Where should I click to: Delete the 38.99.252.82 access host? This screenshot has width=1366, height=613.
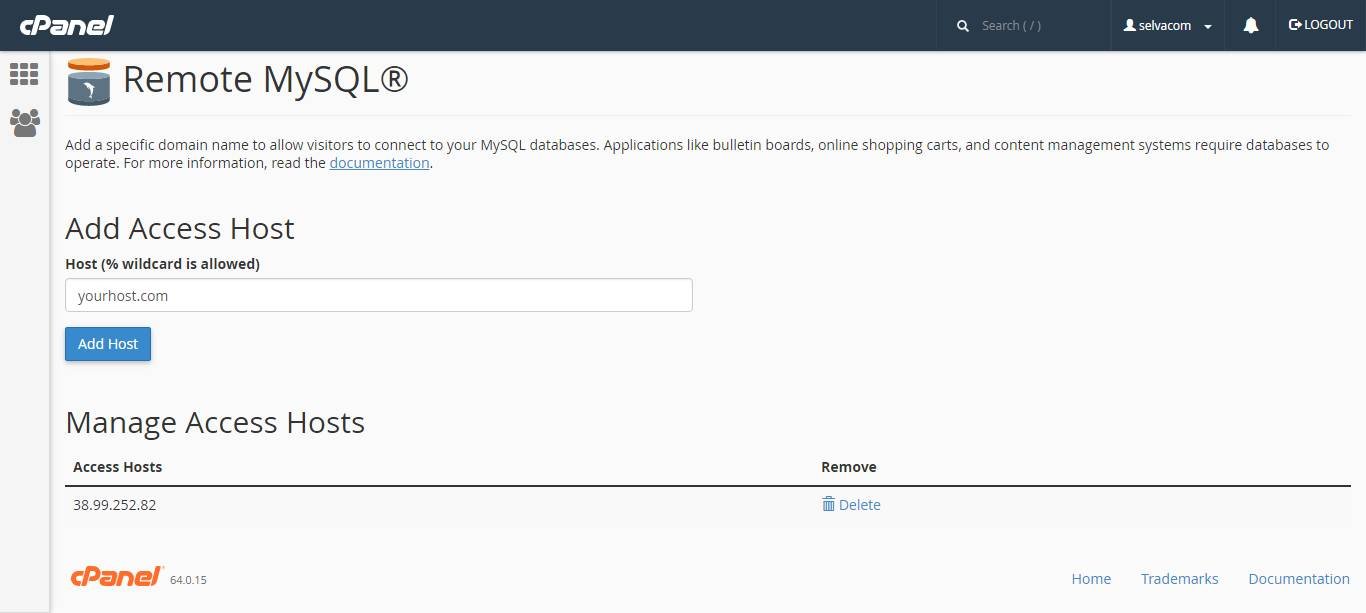(x=851, y=505)
